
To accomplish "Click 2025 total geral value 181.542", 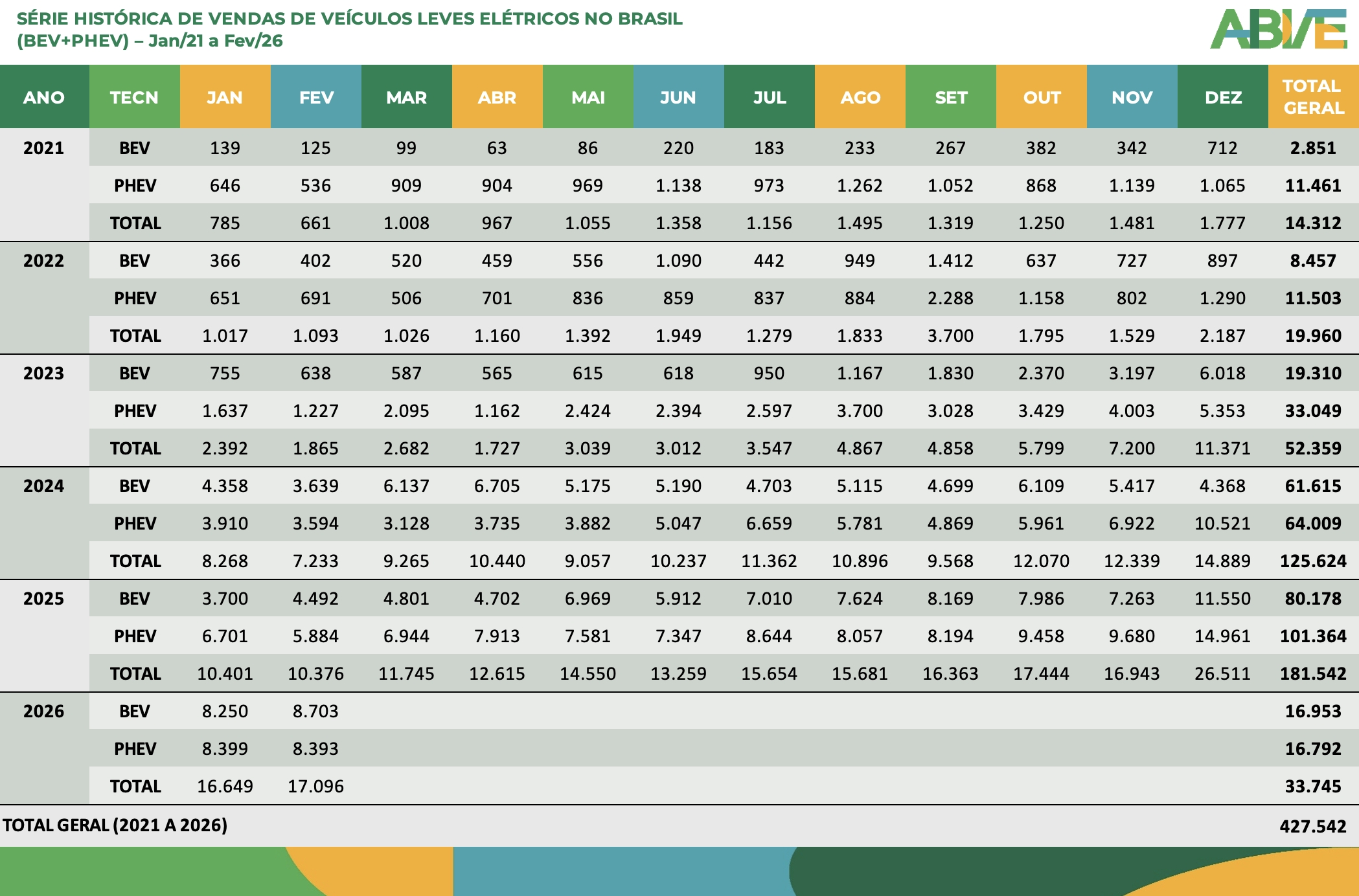I will tap(1313, 674).
